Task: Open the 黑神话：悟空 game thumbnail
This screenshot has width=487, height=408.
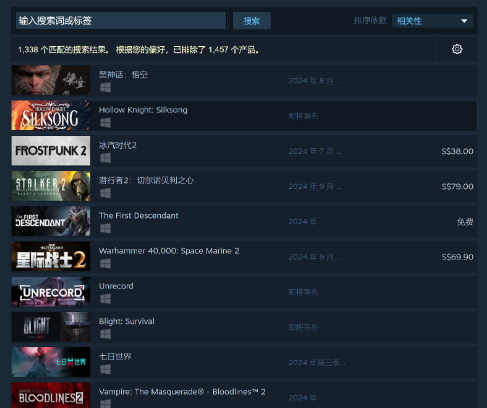Action: (51, 80)
